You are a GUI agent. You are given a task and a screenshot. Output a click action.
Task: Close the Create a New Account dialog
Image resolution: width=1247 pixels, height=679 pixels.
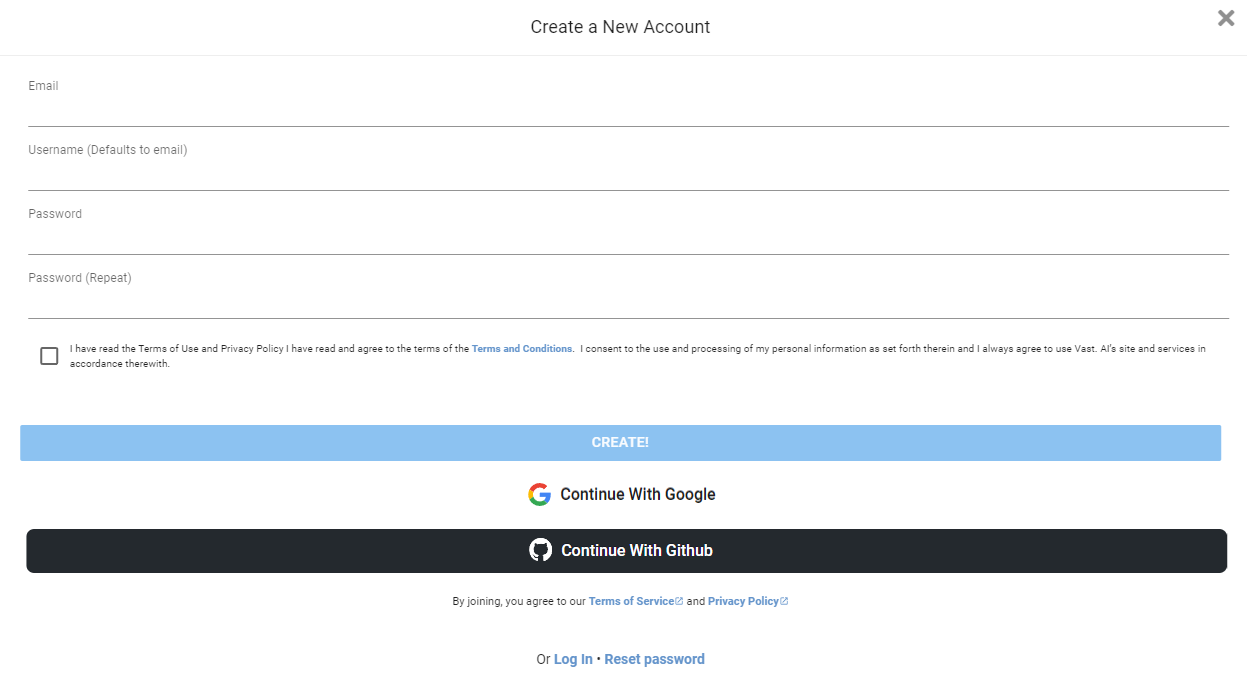coord(1226,18)
